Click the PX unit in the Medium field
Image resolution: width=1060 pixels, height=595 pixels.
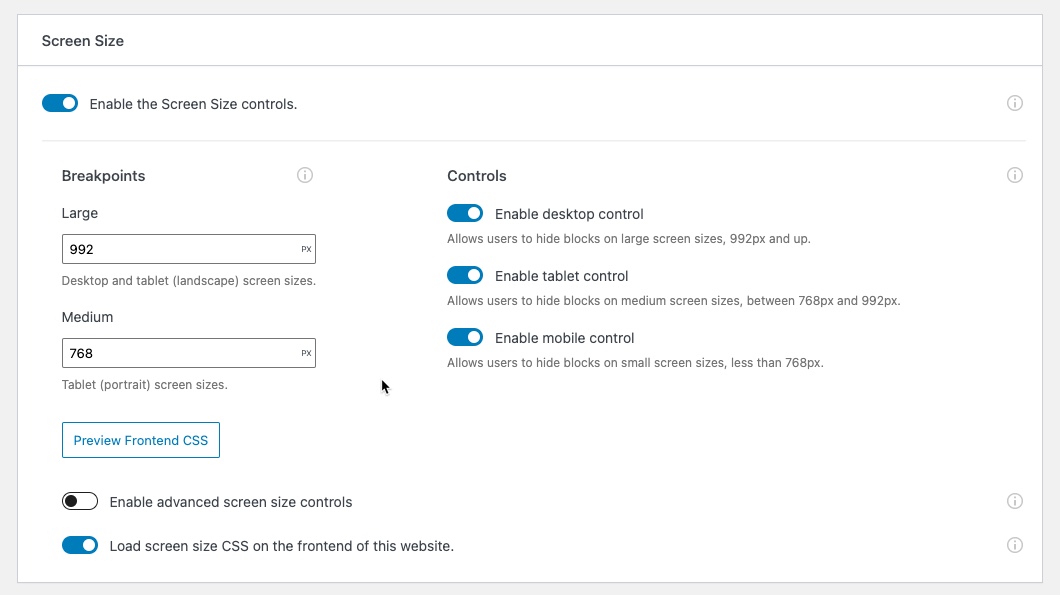(306, 353)
